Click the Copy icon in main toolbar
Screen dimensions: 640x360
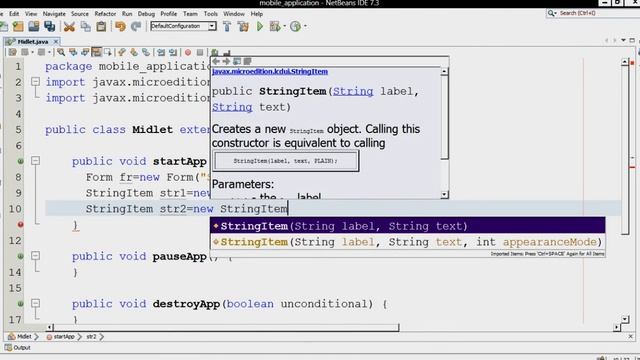85,27
